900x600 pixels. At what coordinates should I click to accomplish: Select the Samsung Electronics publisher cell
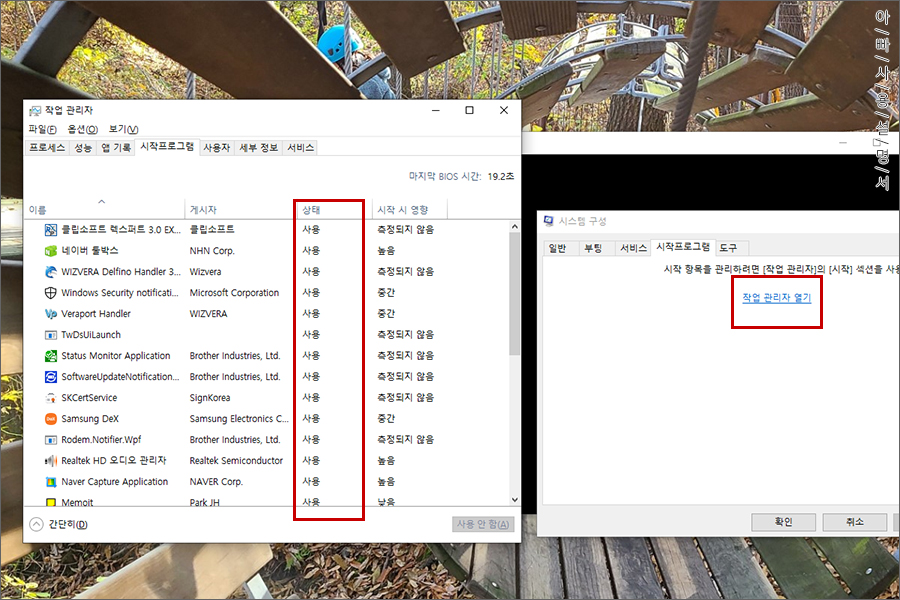pyautogui.click(x=239, y=419)
